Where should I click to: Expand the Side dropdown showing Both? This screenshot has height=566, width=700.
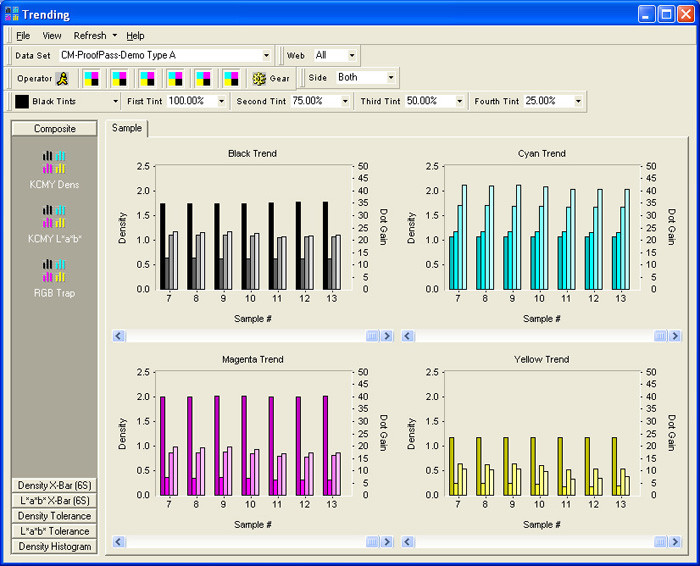pyautogui.click(x=390, y=78)
